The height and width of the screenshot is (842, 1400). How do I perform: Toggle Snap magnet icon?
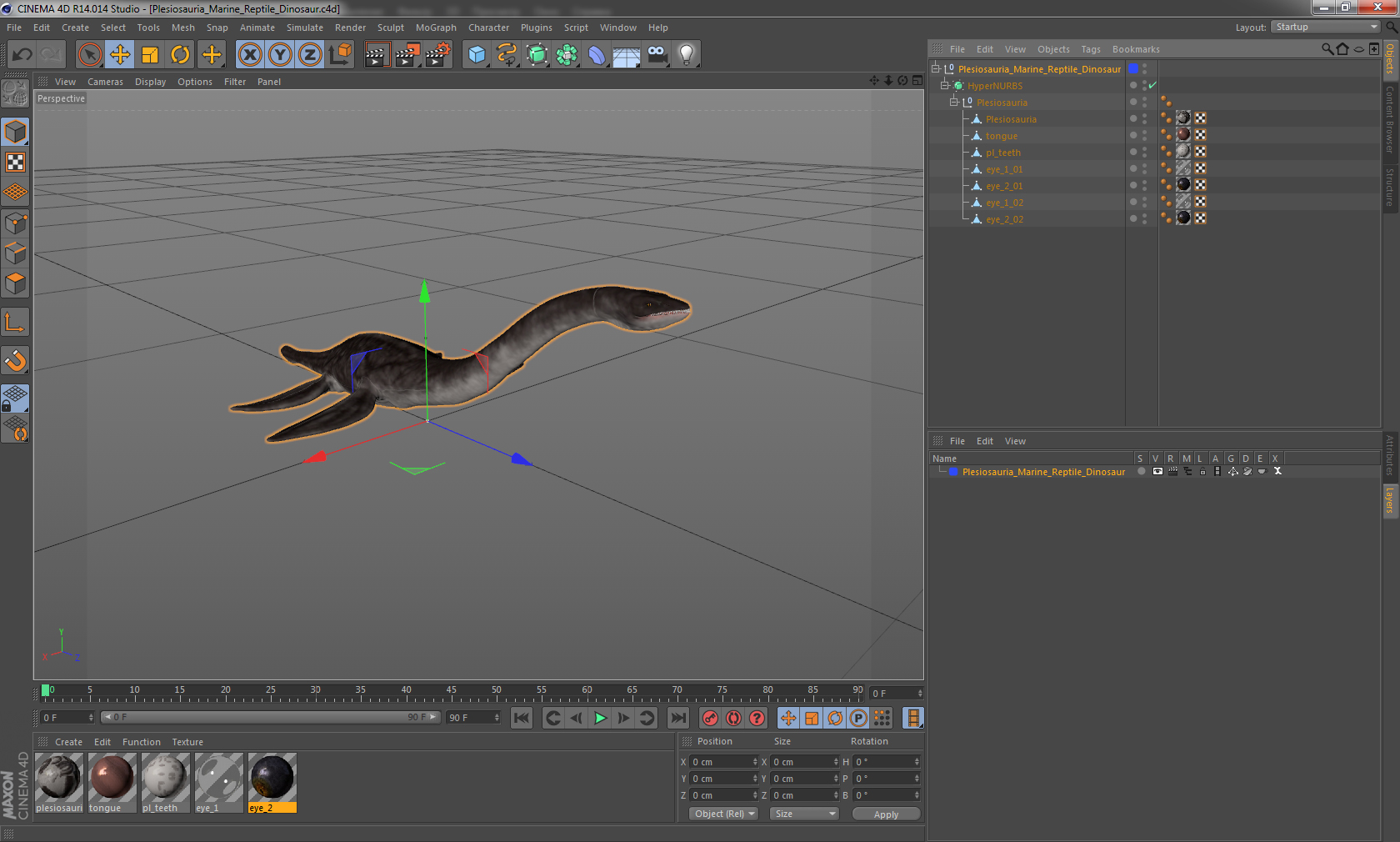tap(15, 360)
